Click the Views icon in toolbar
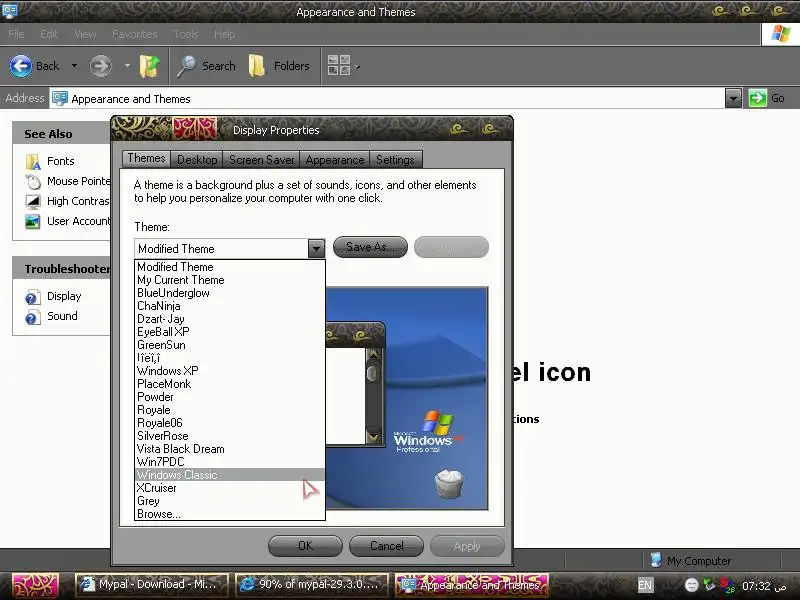Viewport: 800px width, 600px height. pos(339,65)
